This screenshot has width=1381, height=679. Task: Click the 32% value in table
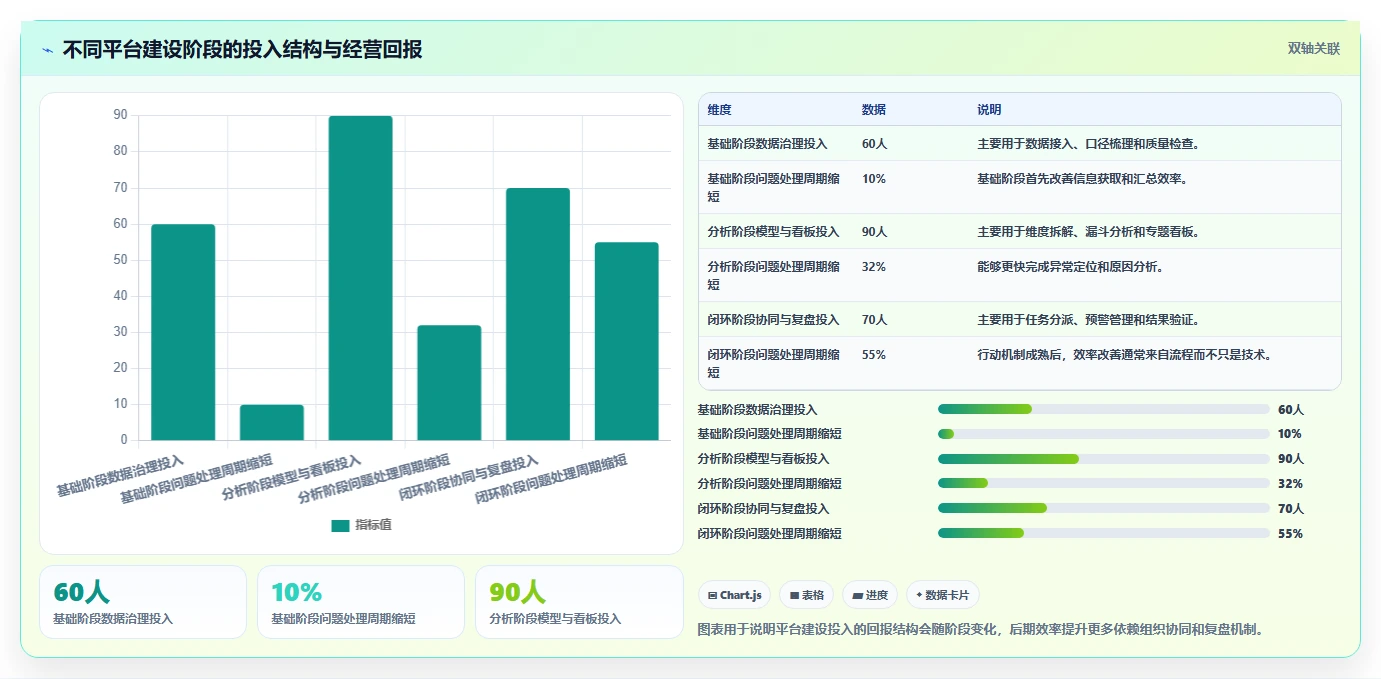tap(873, 267)
